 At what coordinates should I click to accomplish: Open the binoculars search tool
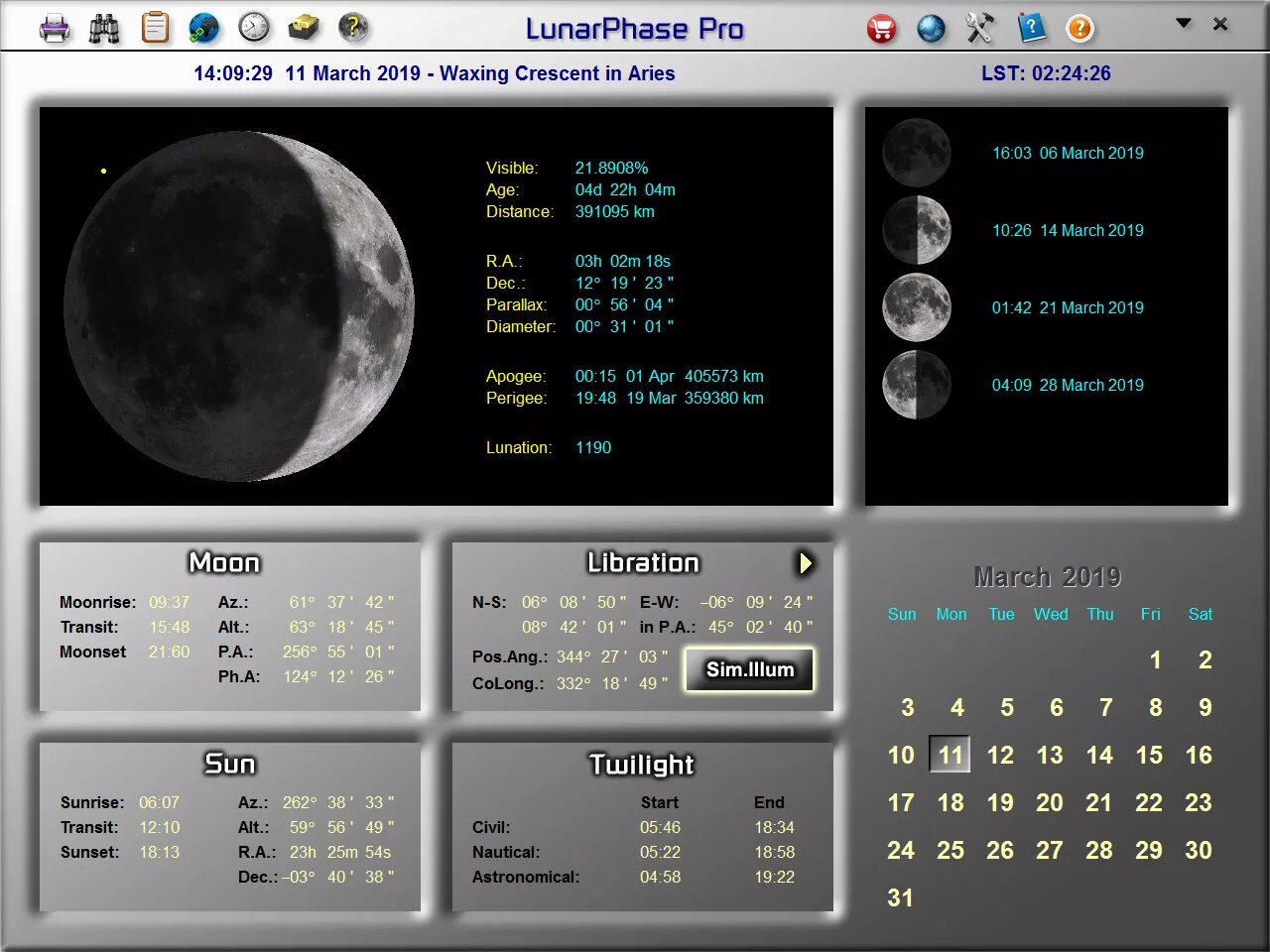[104, 28]
